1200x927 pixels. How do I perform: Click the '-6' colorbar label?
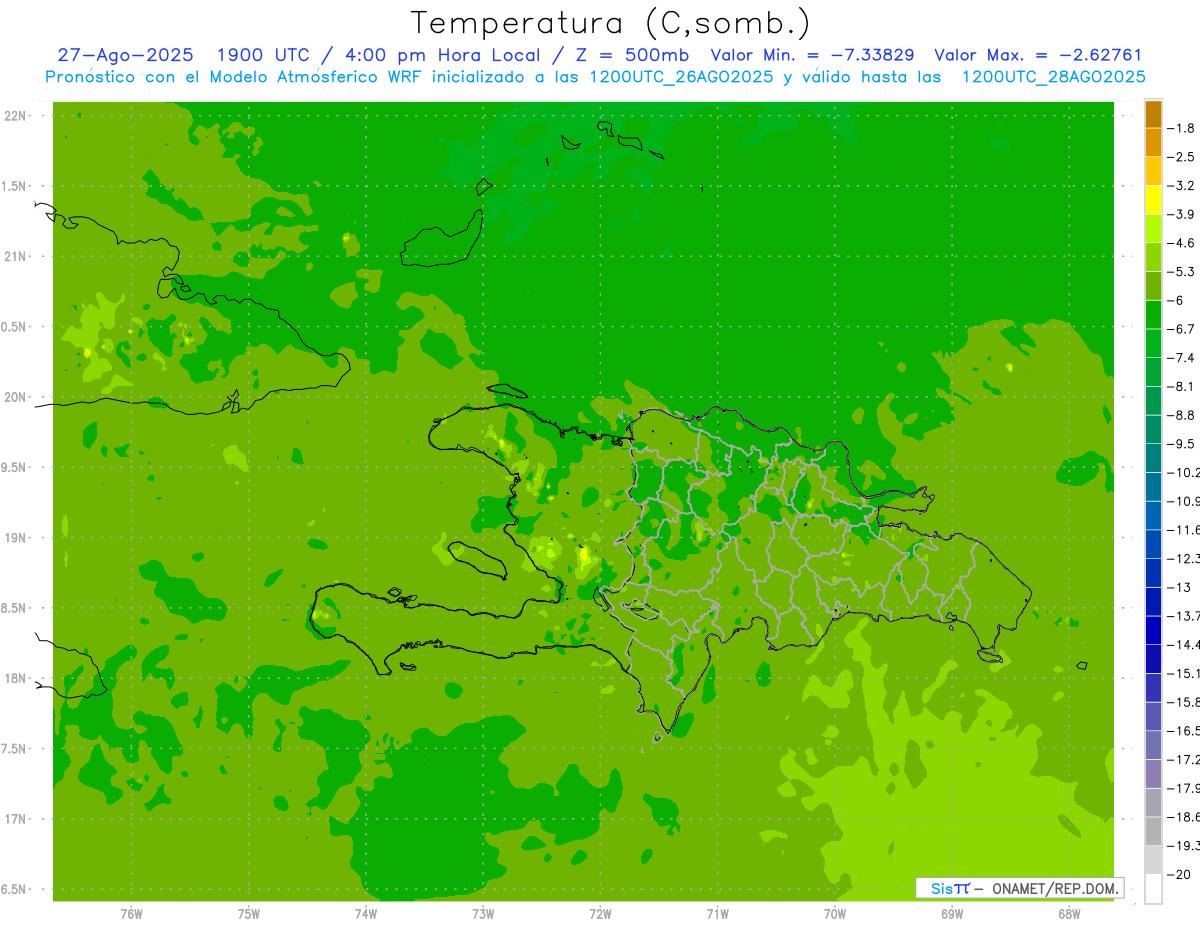pyautogui.click(x=1177, y=300)
